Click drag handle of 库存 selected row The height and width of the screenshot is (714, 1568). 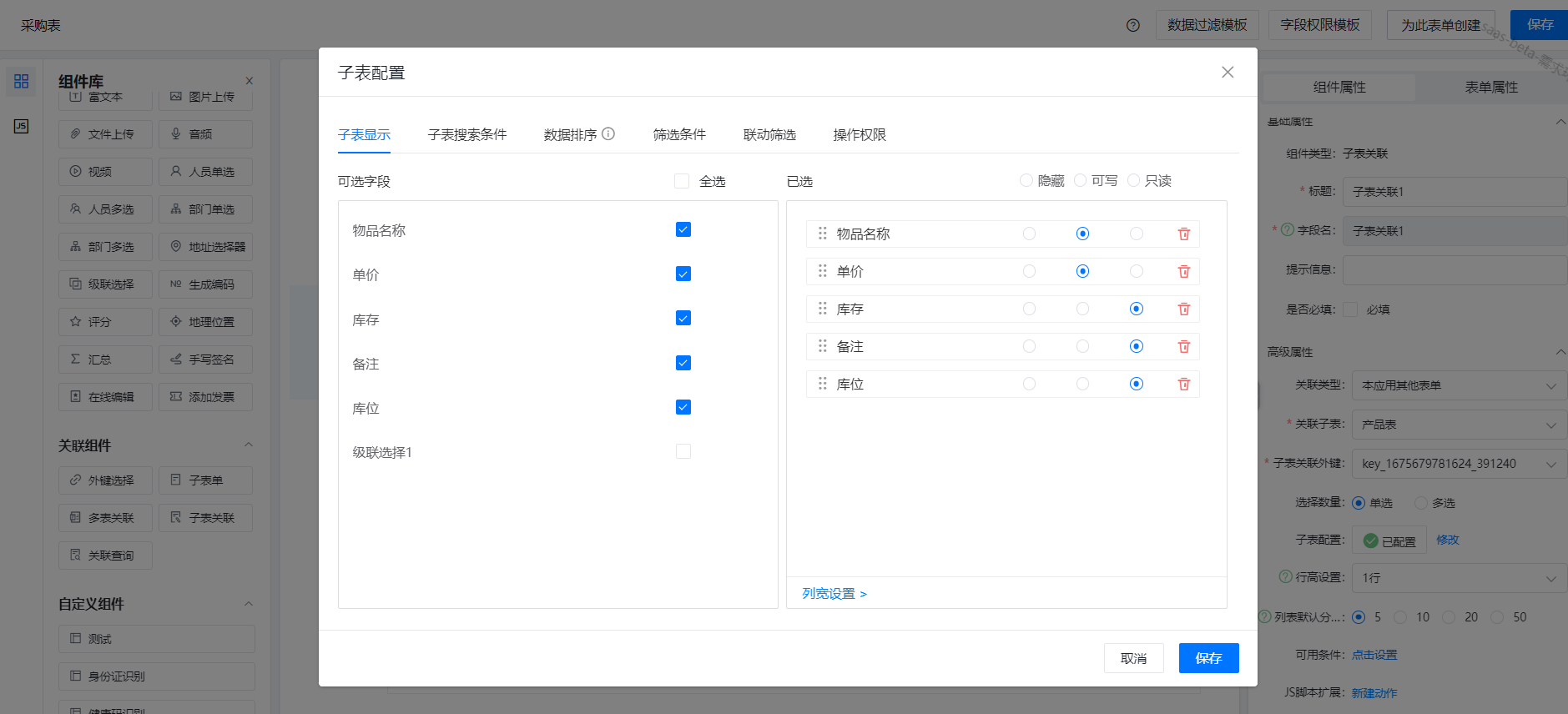823,309
